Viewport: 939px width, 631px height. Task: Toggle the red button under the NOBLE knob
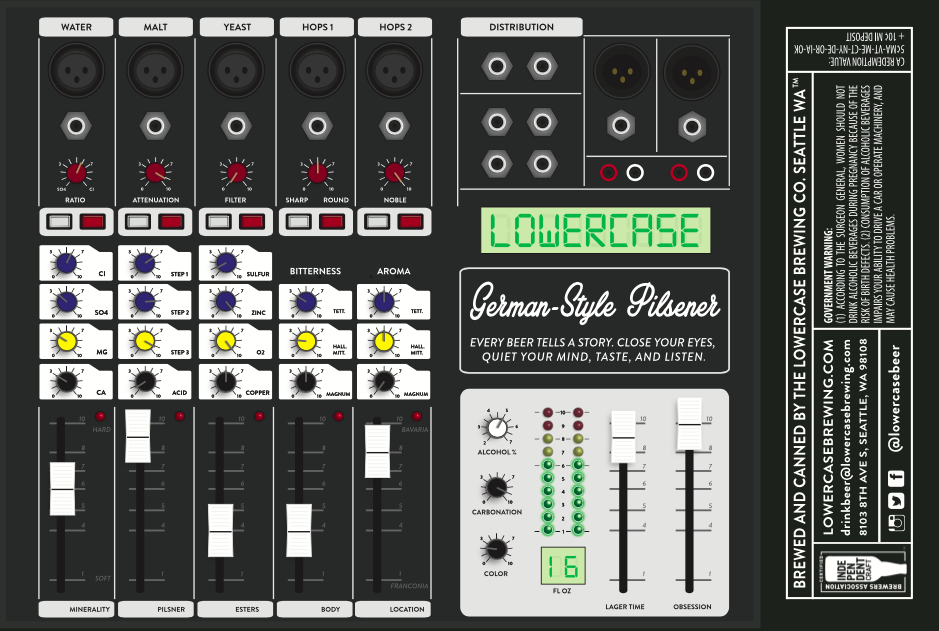point(410,222)
